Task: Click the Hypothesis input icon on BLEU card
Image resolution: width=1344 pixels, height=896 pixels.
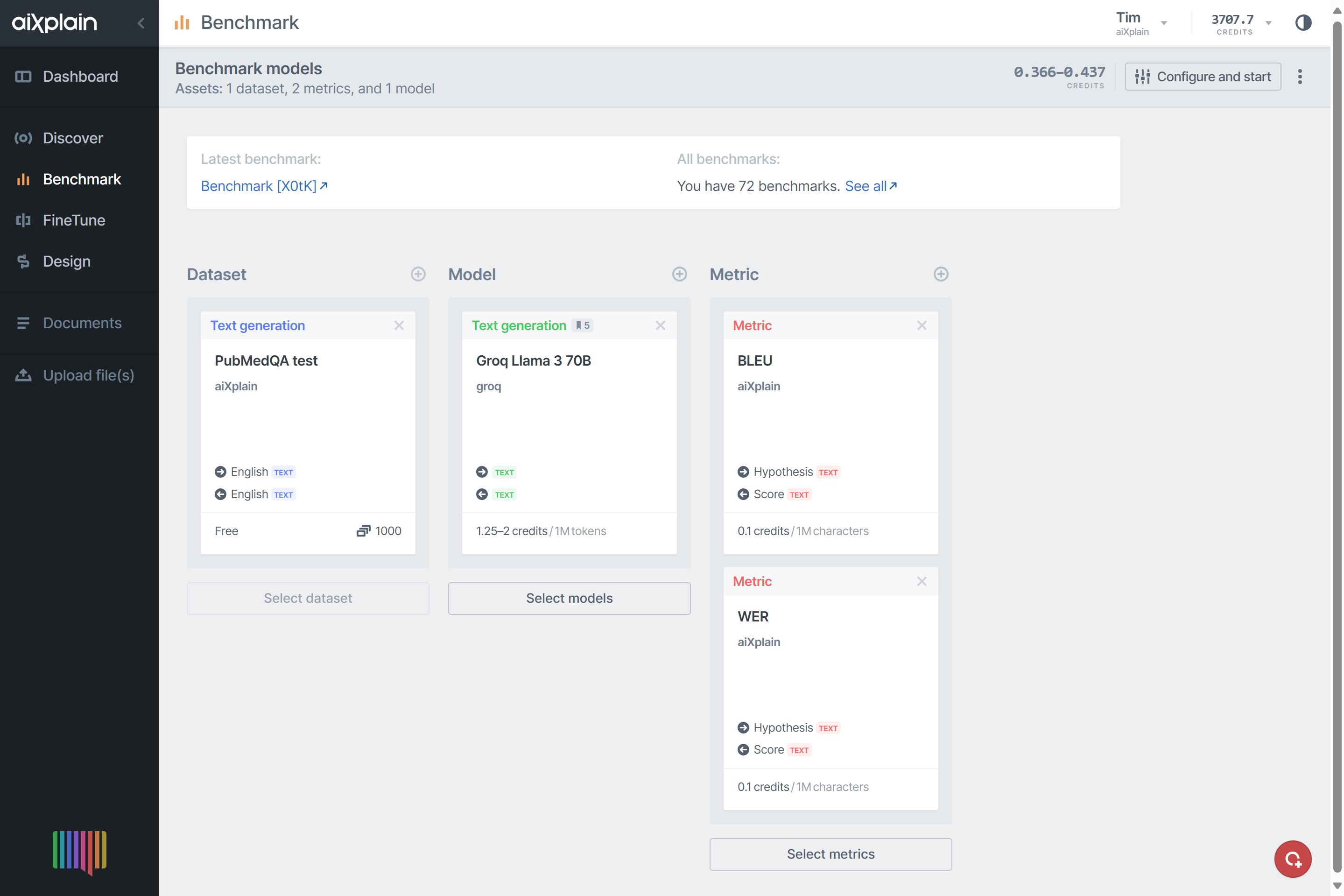Action: point(743,472)
